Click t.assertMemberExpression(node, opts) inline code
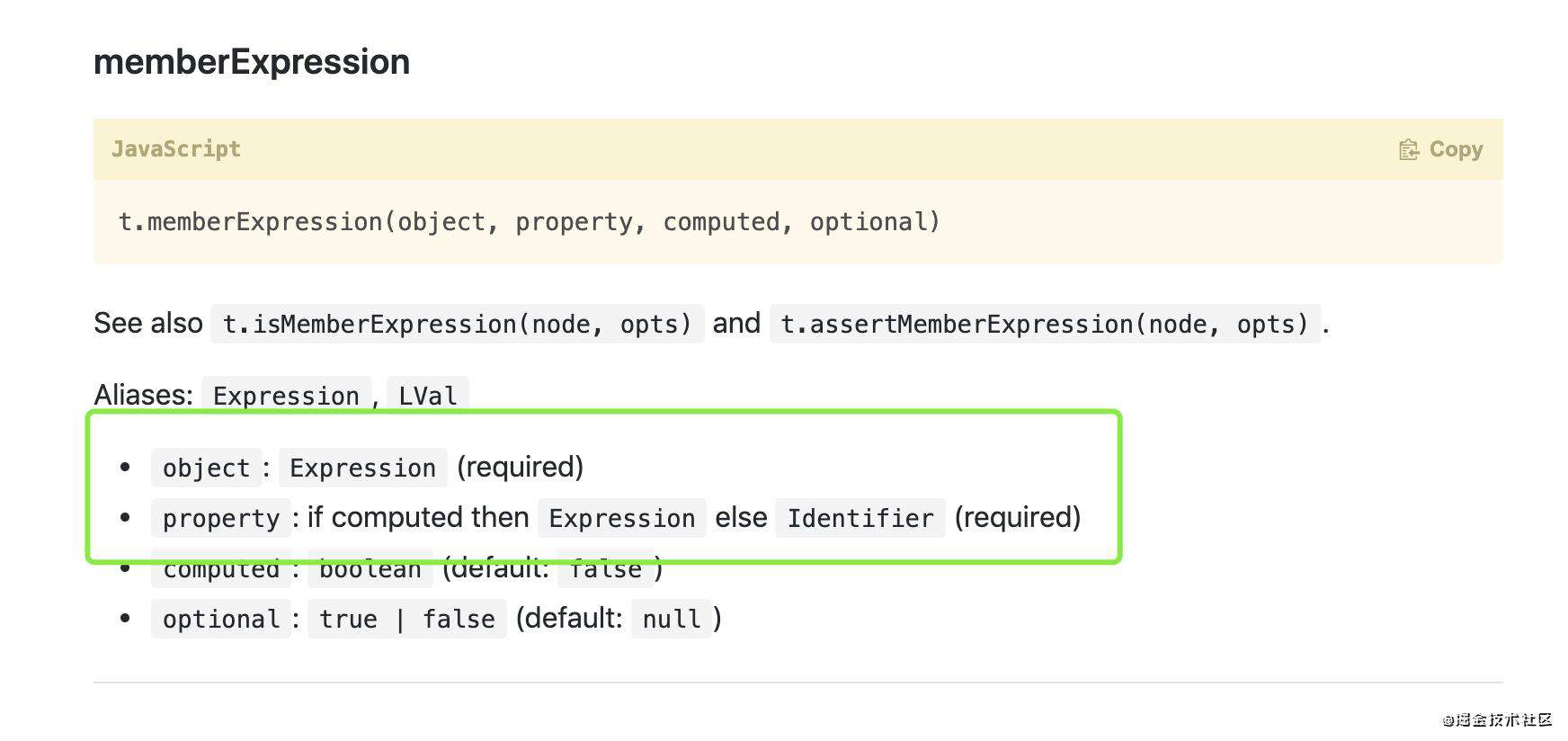Screen dimensions: 1568x741 (x=1045, y=324)
